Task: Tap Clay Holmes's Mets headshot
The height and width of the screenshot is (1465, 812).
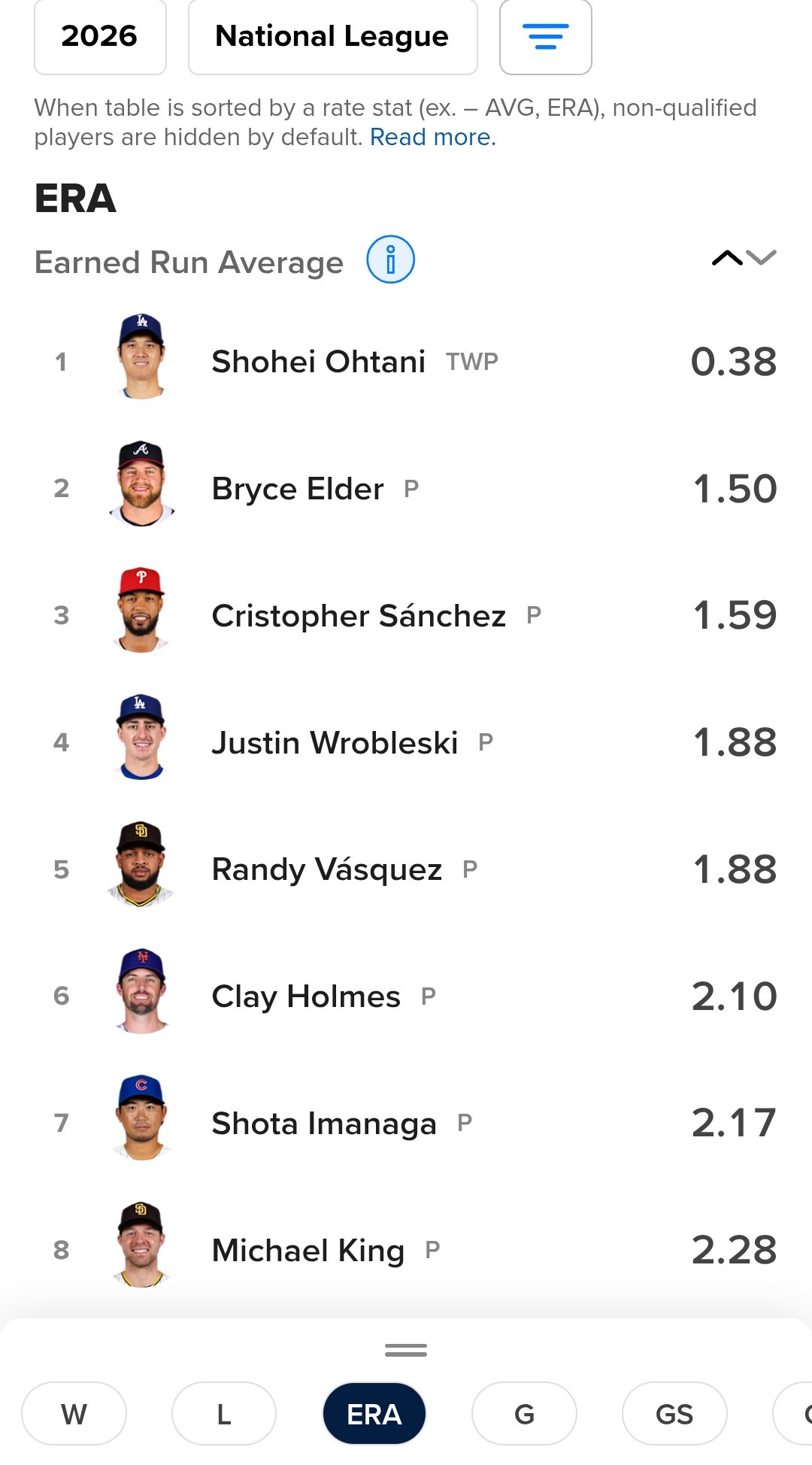Action: point(141,992)
